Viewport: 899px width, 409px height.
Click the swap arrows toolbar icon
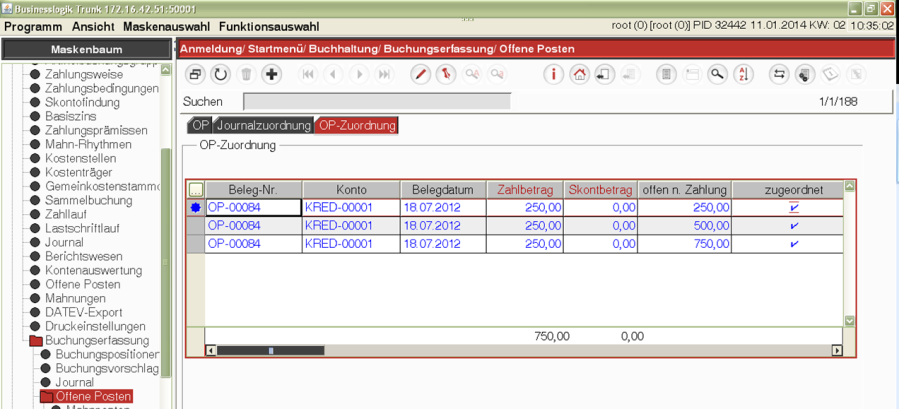tap(779, 74)
